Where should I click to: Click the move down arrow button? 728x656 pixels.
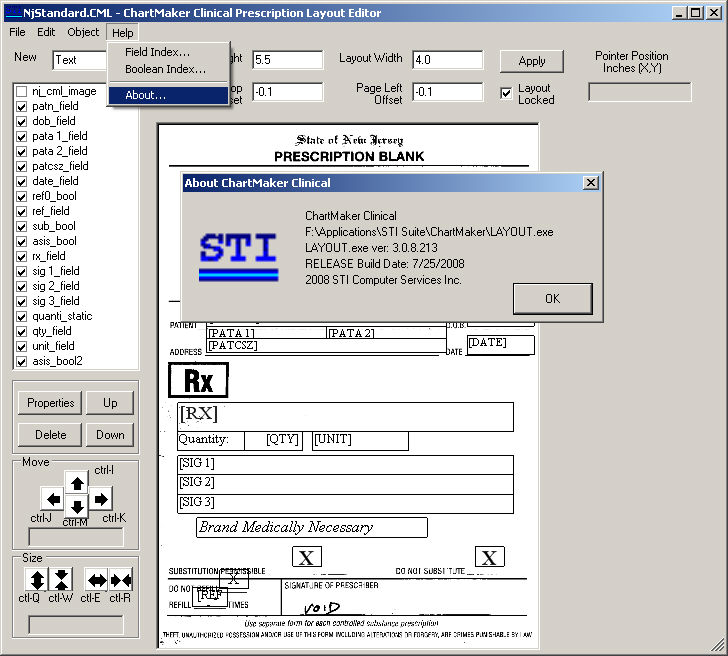[77, 506]
